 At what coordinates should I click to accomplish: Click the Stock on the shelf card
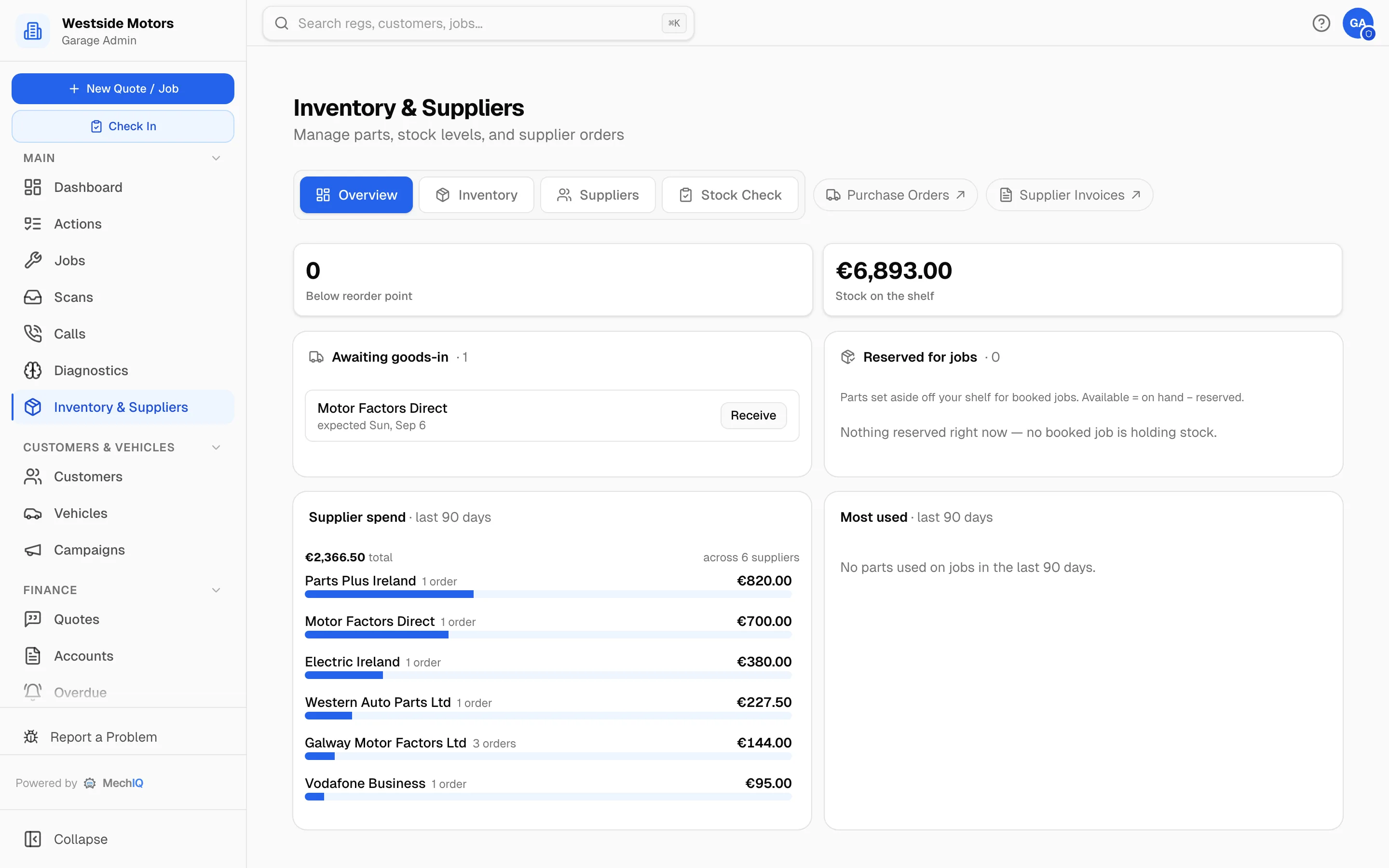coord(1082,280)
